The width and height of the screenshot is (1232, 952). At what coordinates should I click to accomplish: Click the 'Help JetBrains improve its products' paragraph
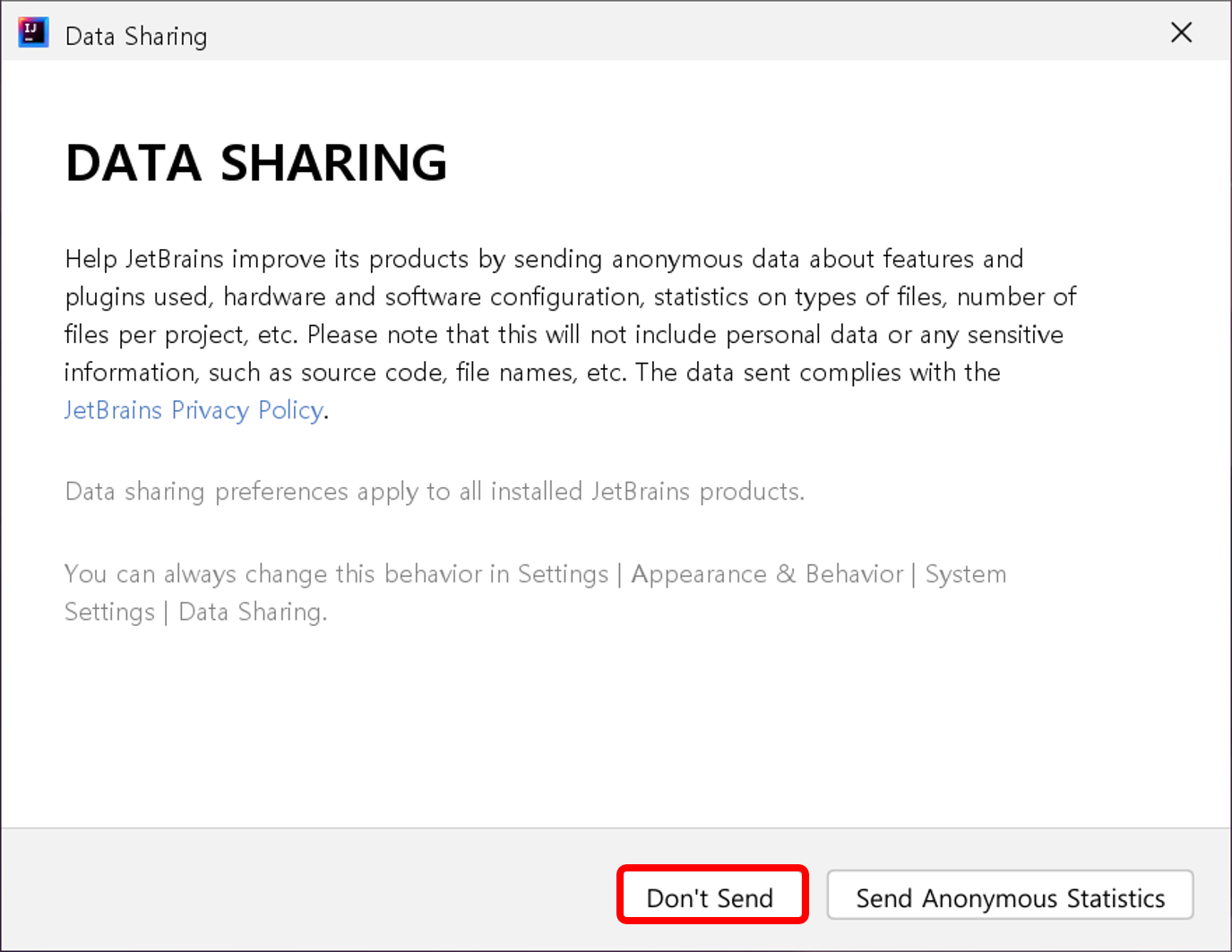(x=571, y=334)
